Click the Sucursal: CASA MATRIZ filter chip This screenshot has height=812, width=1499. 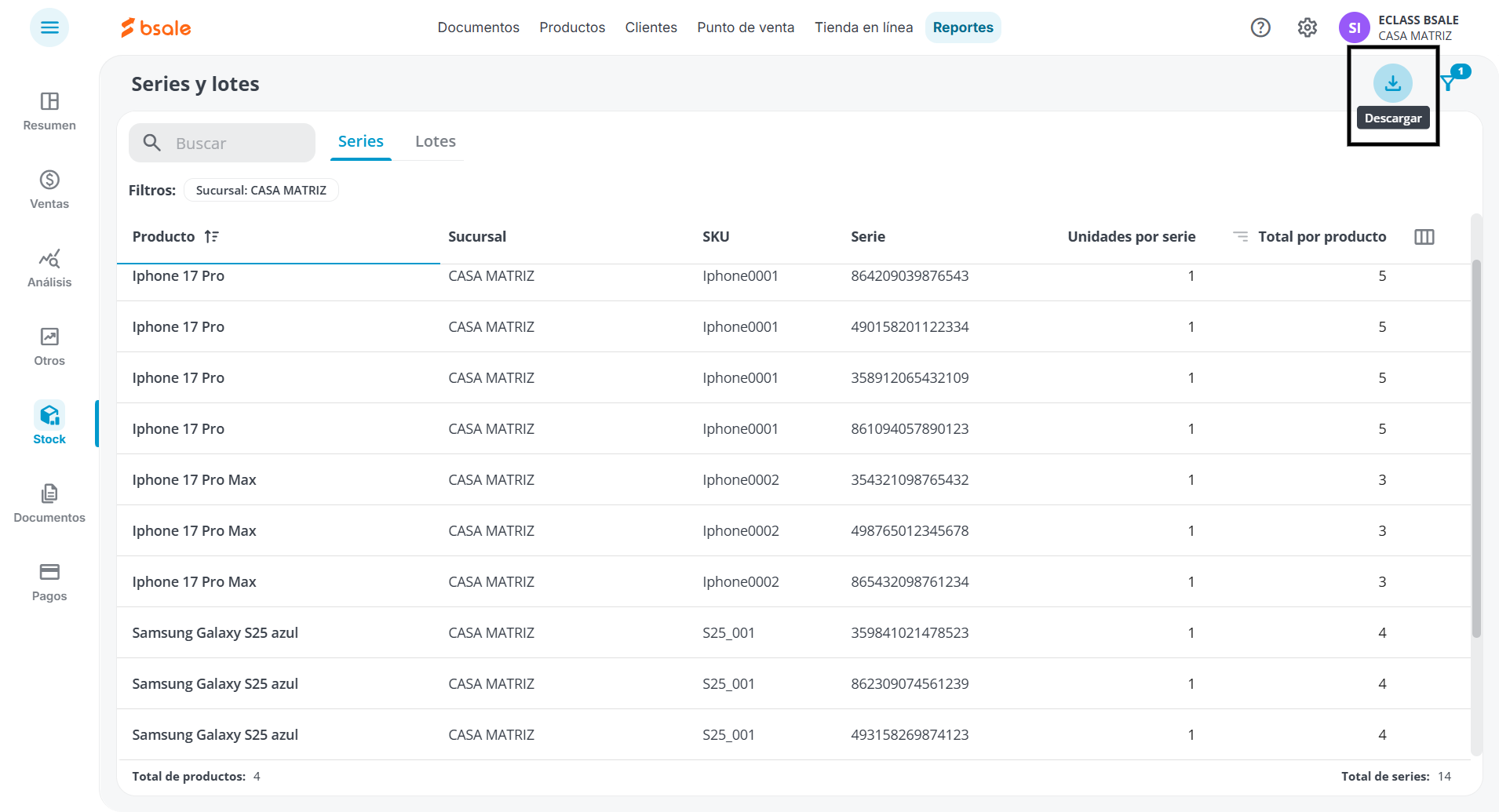(261, 190)
